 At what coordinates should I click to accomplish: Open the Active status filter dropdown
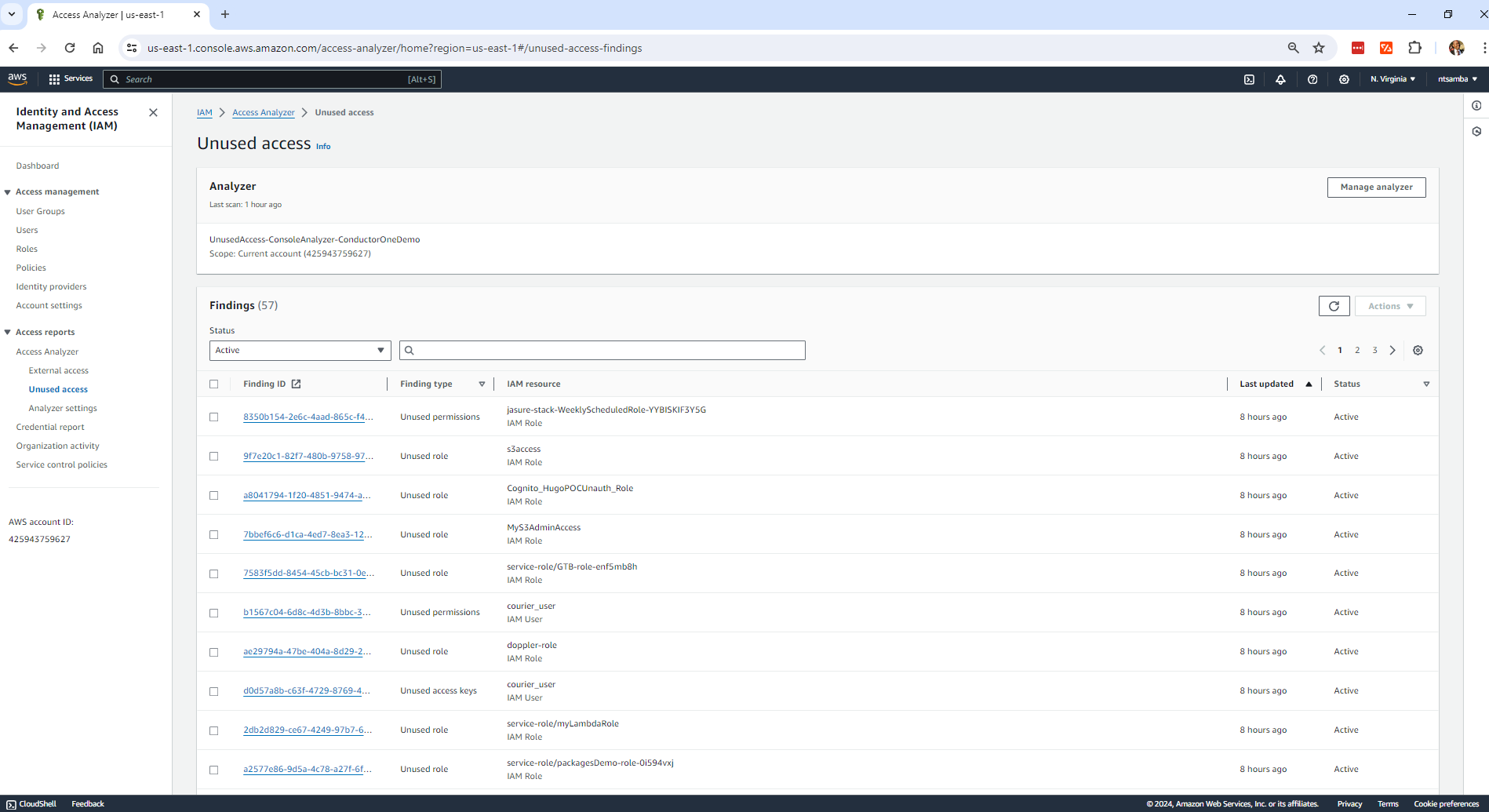pos(300,351)
